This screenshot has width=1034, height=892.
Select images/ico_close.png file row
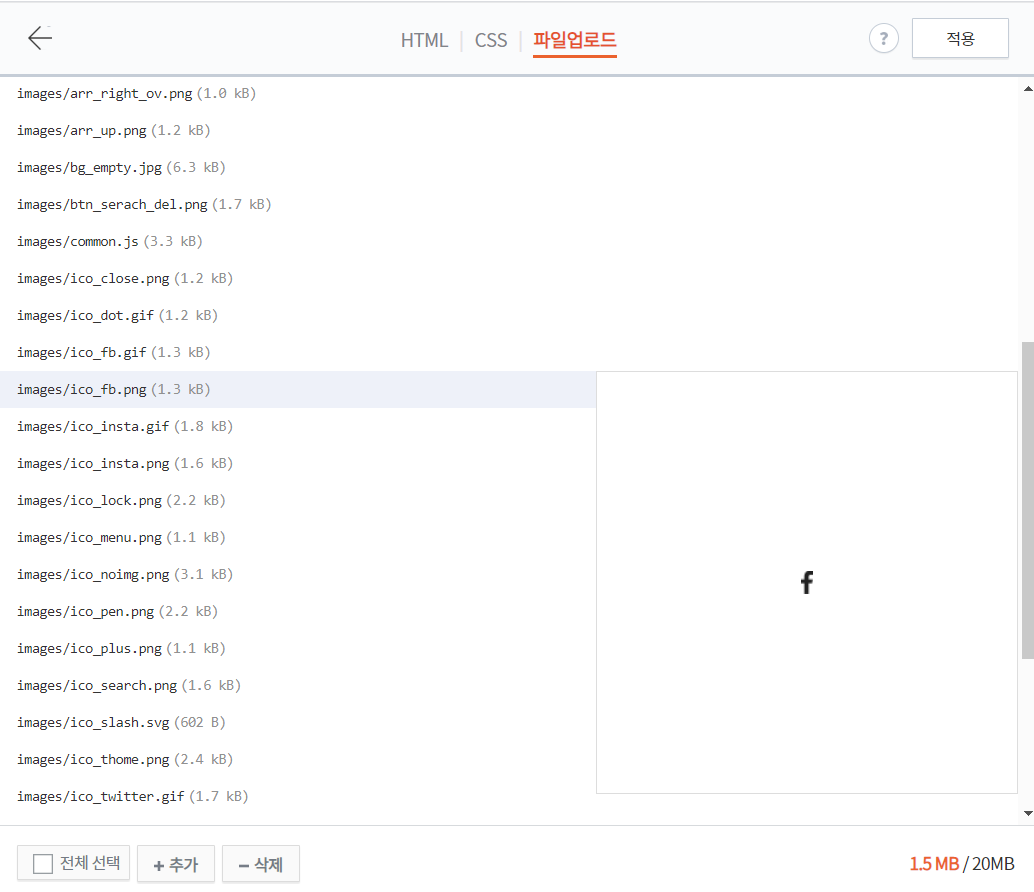298,278
